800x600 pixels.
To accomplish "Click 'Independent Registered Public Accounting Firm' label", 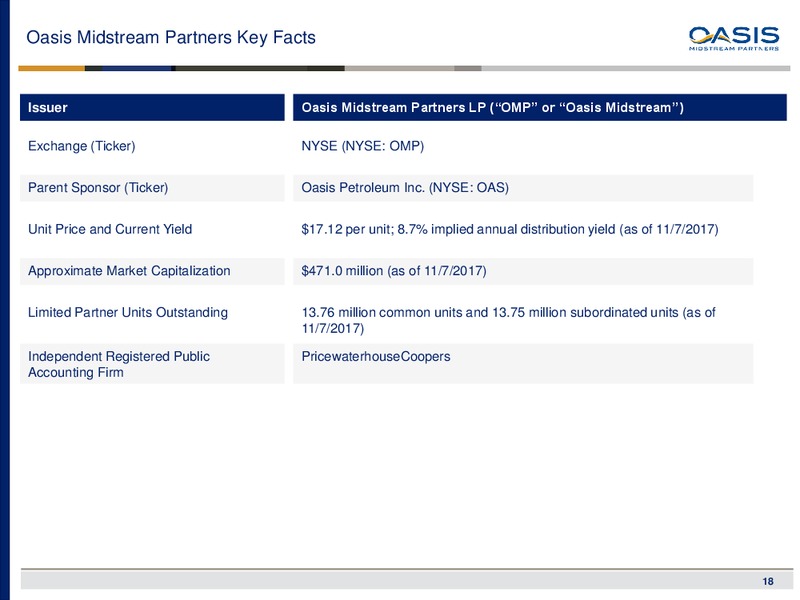I will click(x=119, y=364).
